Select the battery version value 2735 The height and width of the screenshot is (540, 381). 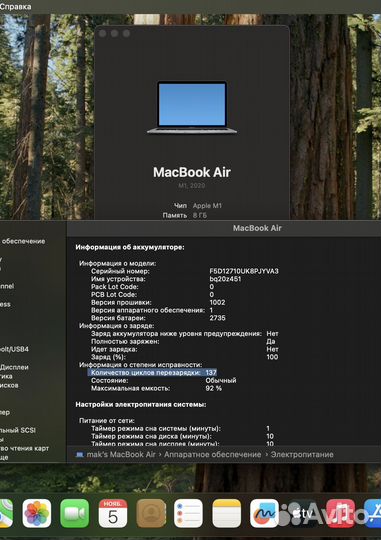pyautogui.click(x=217, y=318)
